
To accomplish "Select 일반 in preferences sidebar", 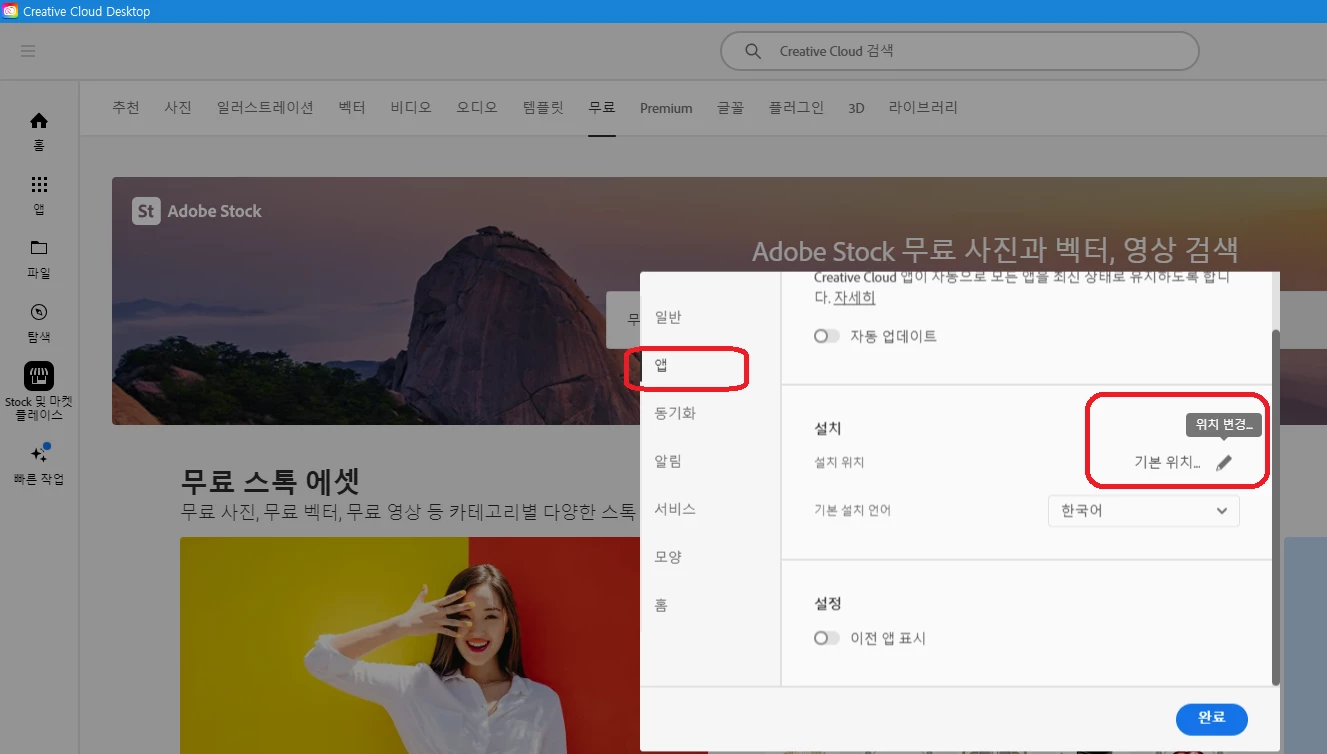I will click(x=668, y=317).
